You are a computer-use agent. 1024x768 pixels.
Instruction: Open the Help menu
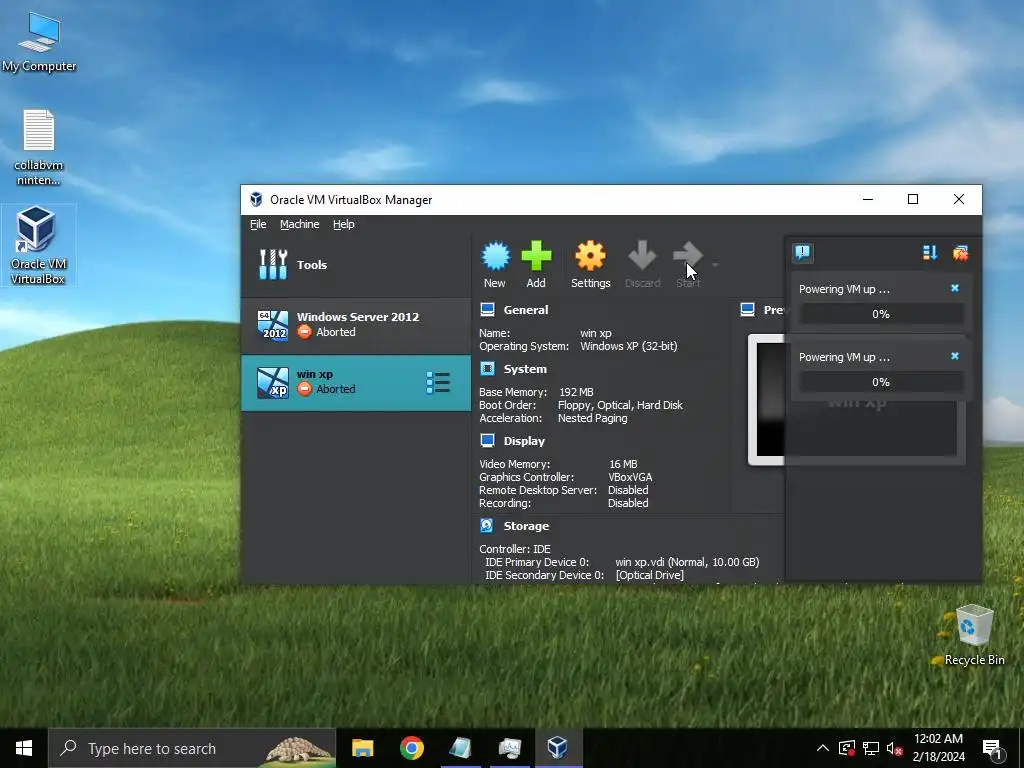coord(344,224)
